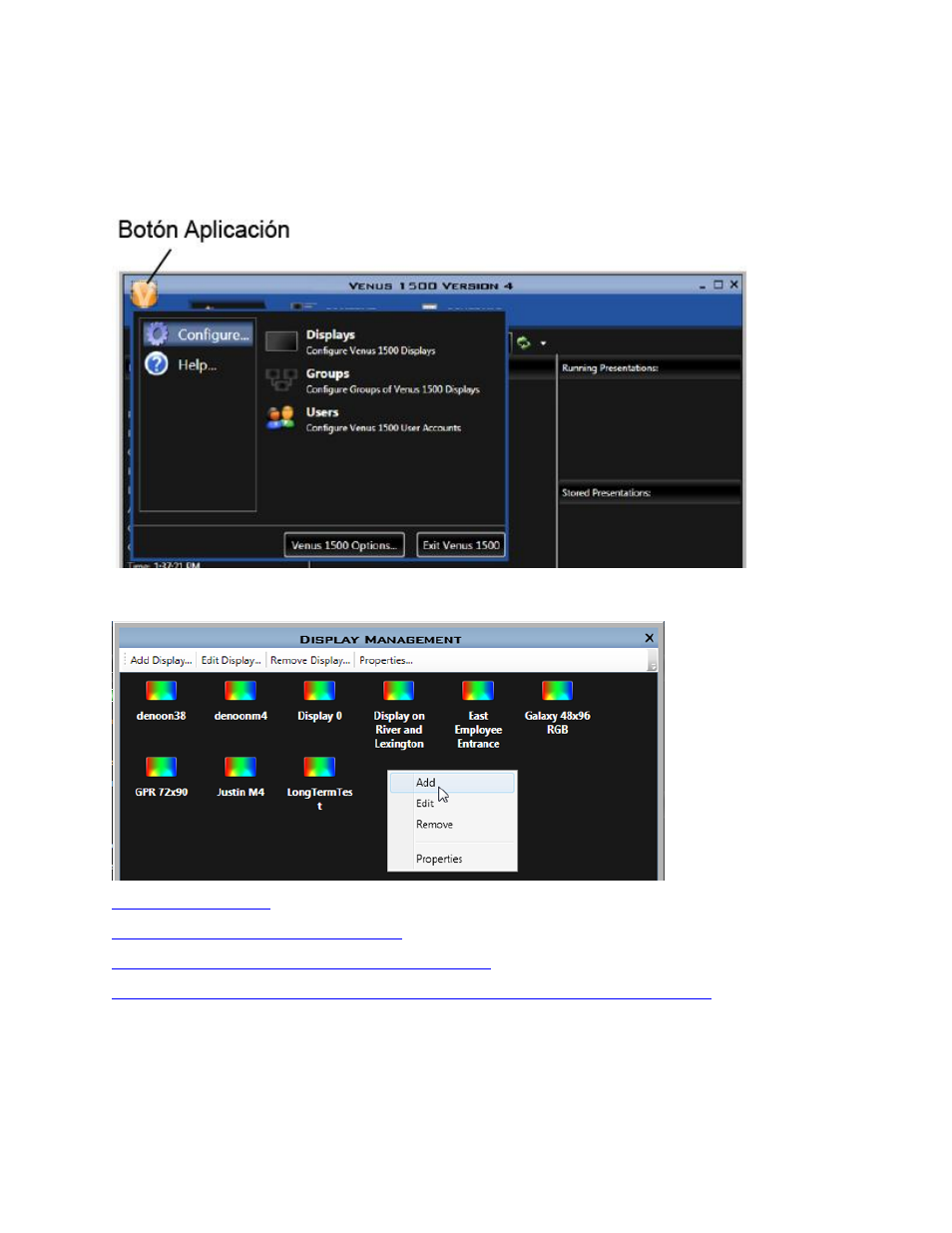The image size is (952, 1233).
Task: Close the Display Management dialog
Action: [x=650, y=638]
